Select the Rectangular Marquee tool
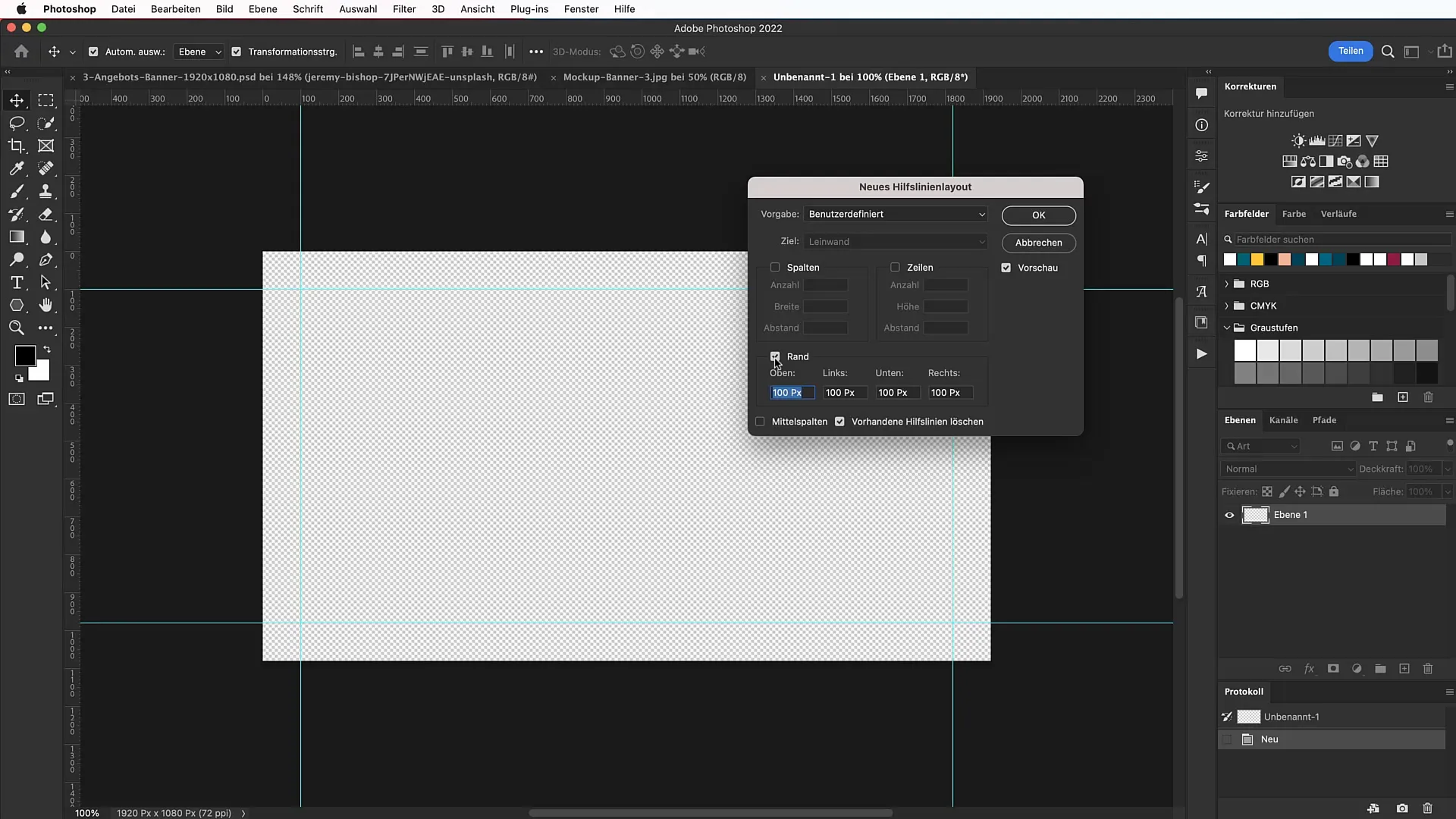The width and height of the screenshot is (1456, 819). 46,100
